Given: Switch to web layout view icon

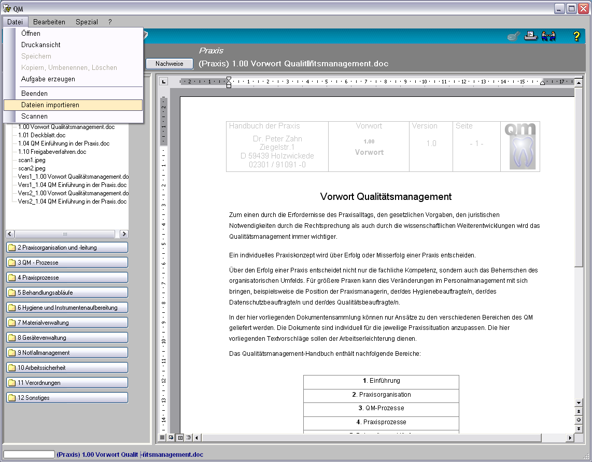Looking at the screenshot, I should [171, 437].
